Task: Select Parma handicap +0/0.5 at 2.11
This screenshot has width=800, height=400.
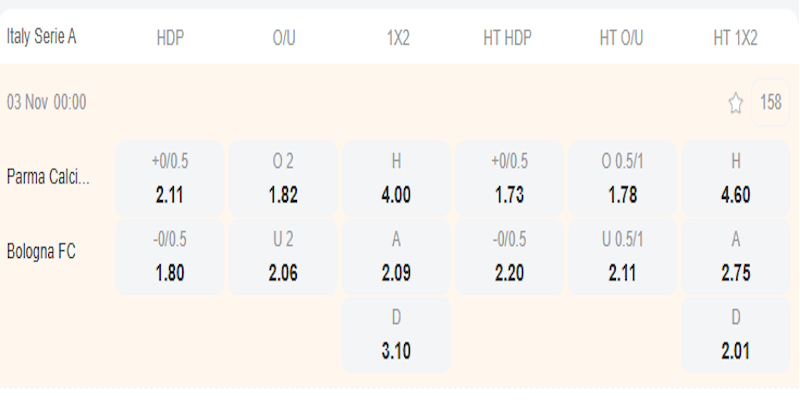Action: [x=170, y=179]
